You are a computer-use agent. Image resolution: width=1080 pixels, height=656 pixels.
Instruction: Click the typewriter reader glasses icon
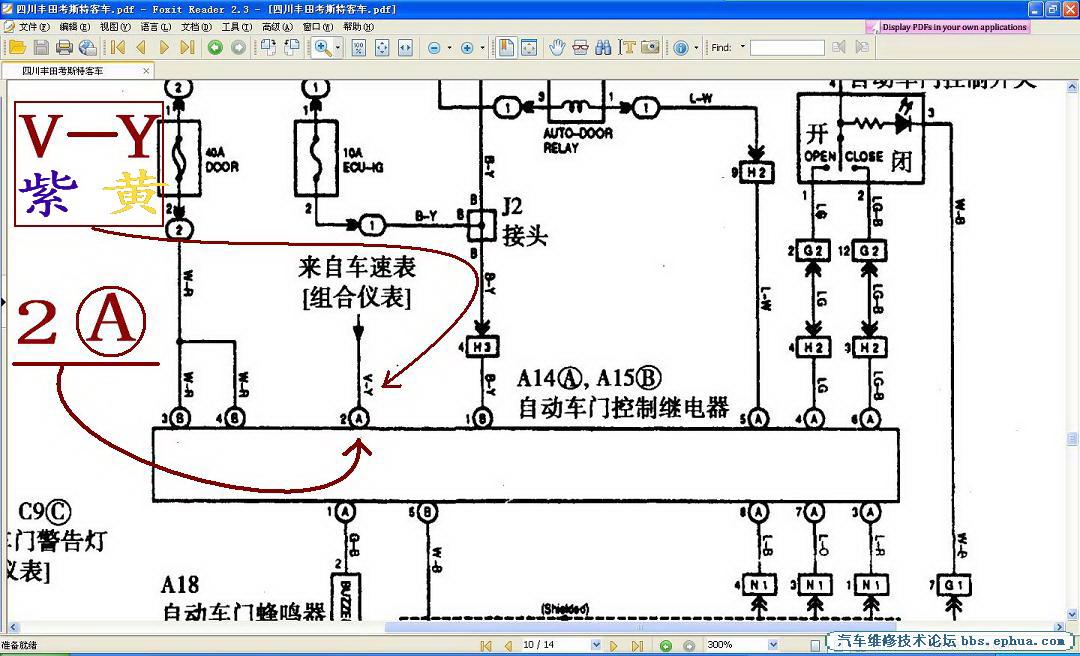581,48
